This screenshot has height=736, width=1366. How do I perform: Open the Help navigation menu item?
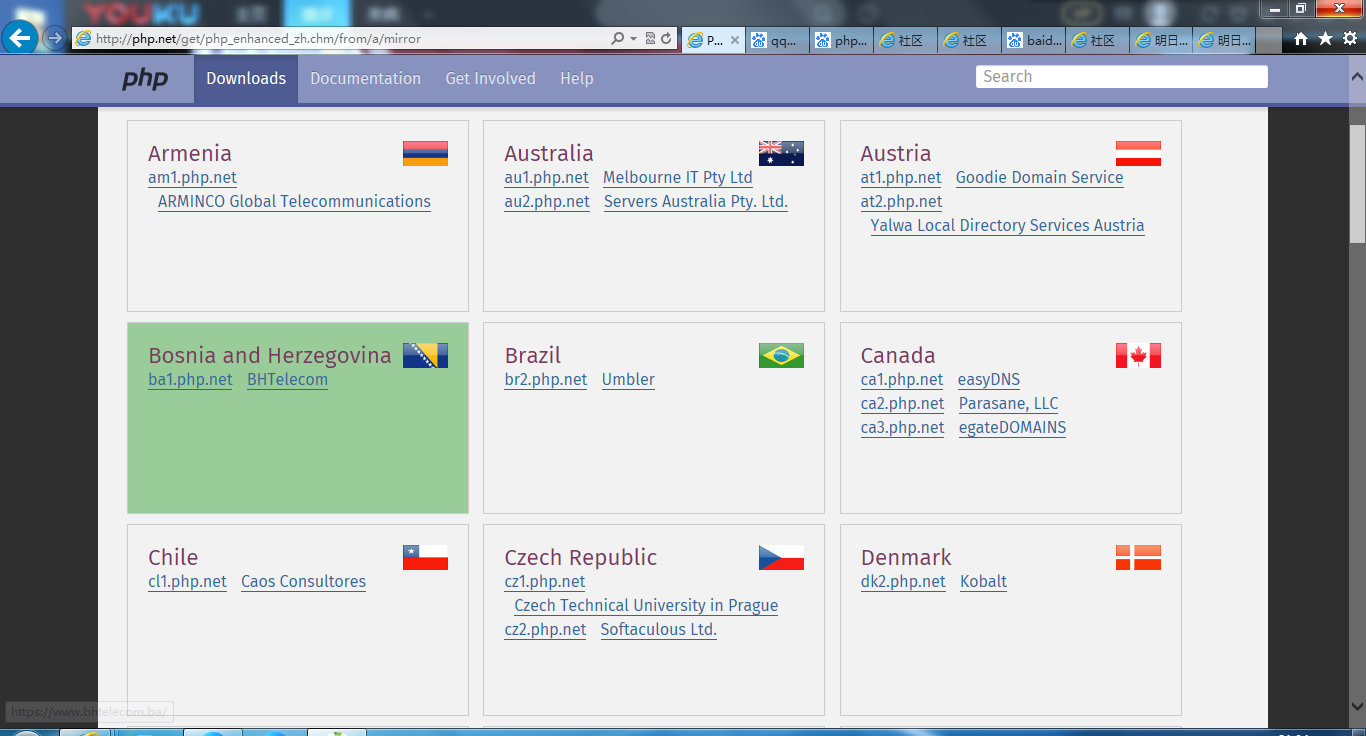[x=577, y=79]
